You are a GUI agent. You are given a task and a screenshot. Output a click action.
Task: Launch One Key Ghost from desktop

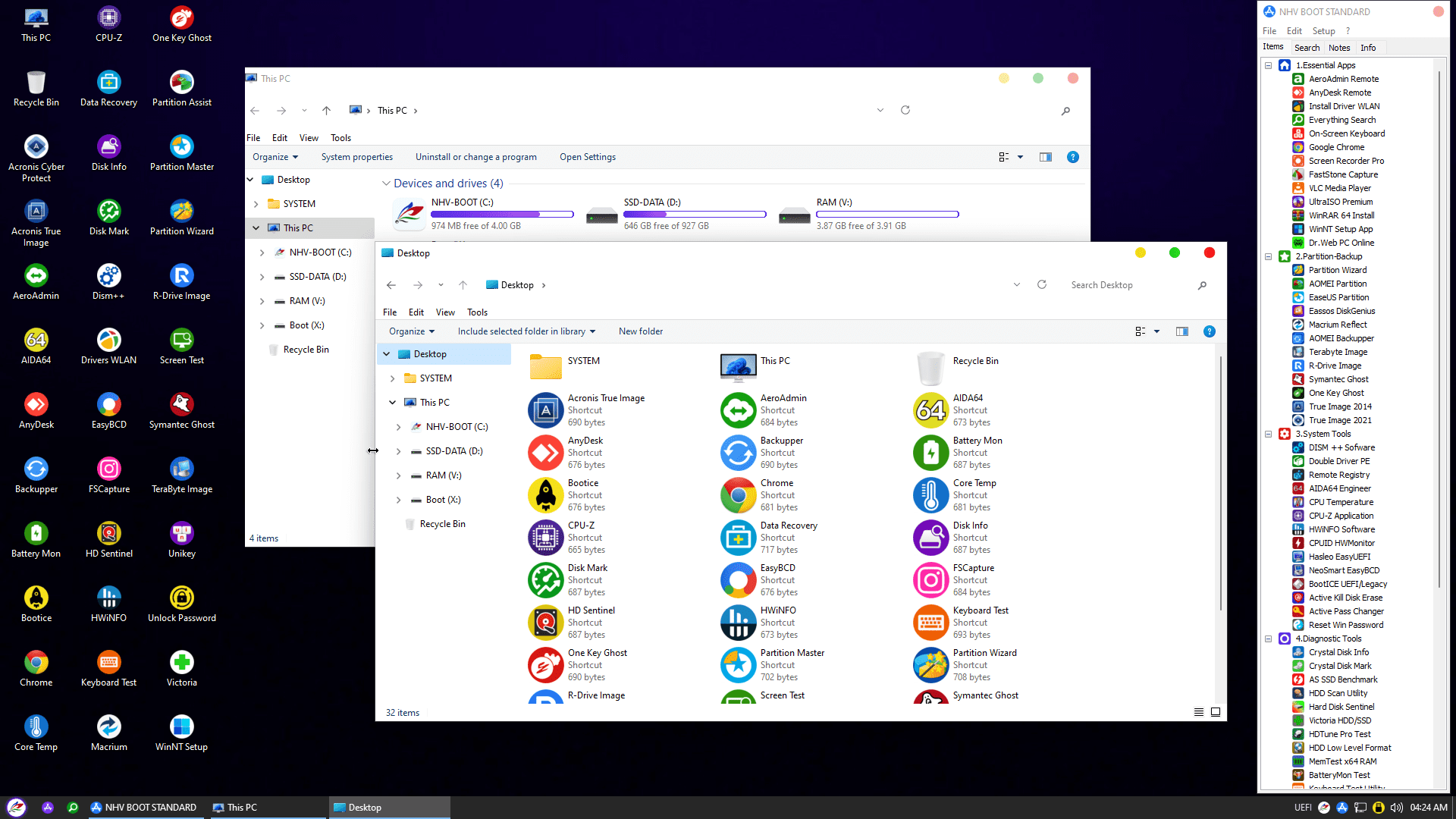181,24
